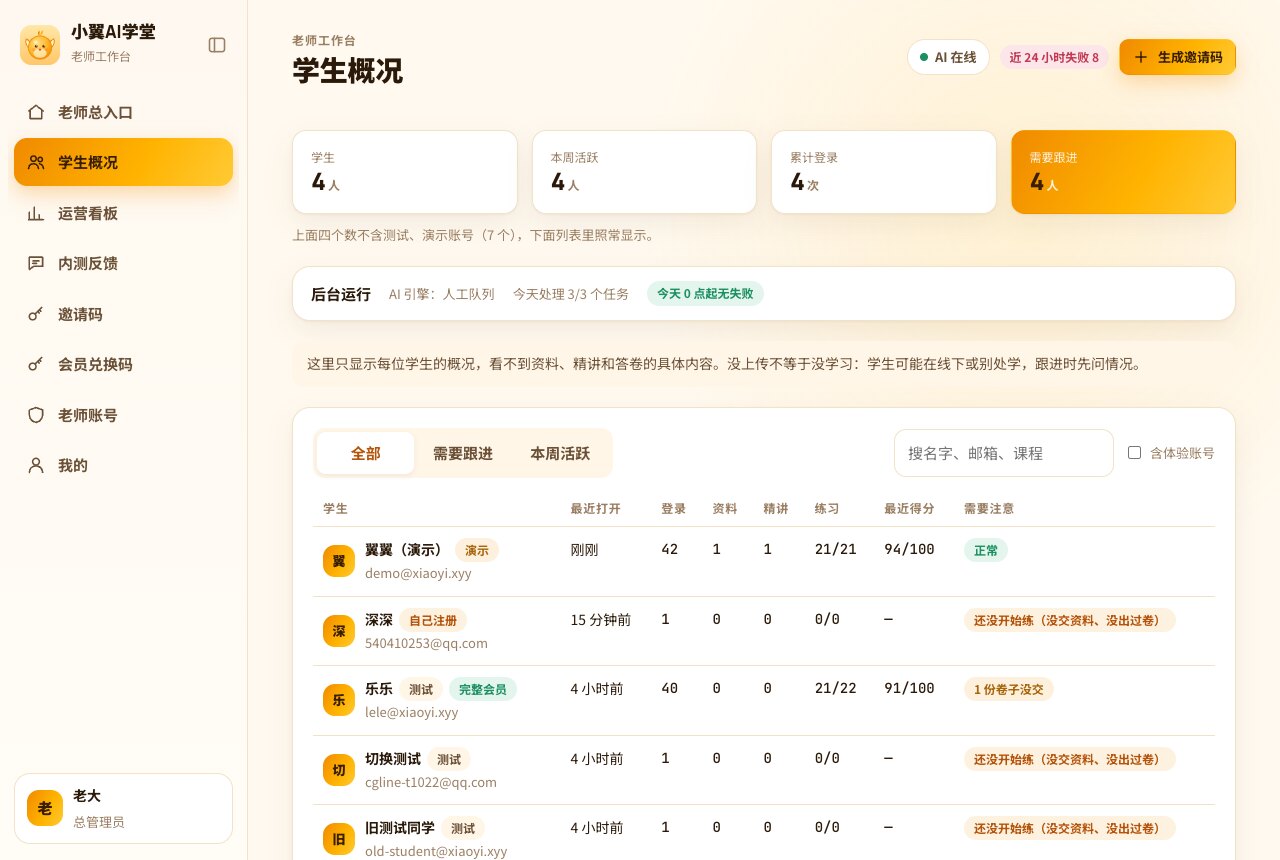Click the score 91/100 for 乐乐
1280x860 pixels.
(x=909, y=688)
